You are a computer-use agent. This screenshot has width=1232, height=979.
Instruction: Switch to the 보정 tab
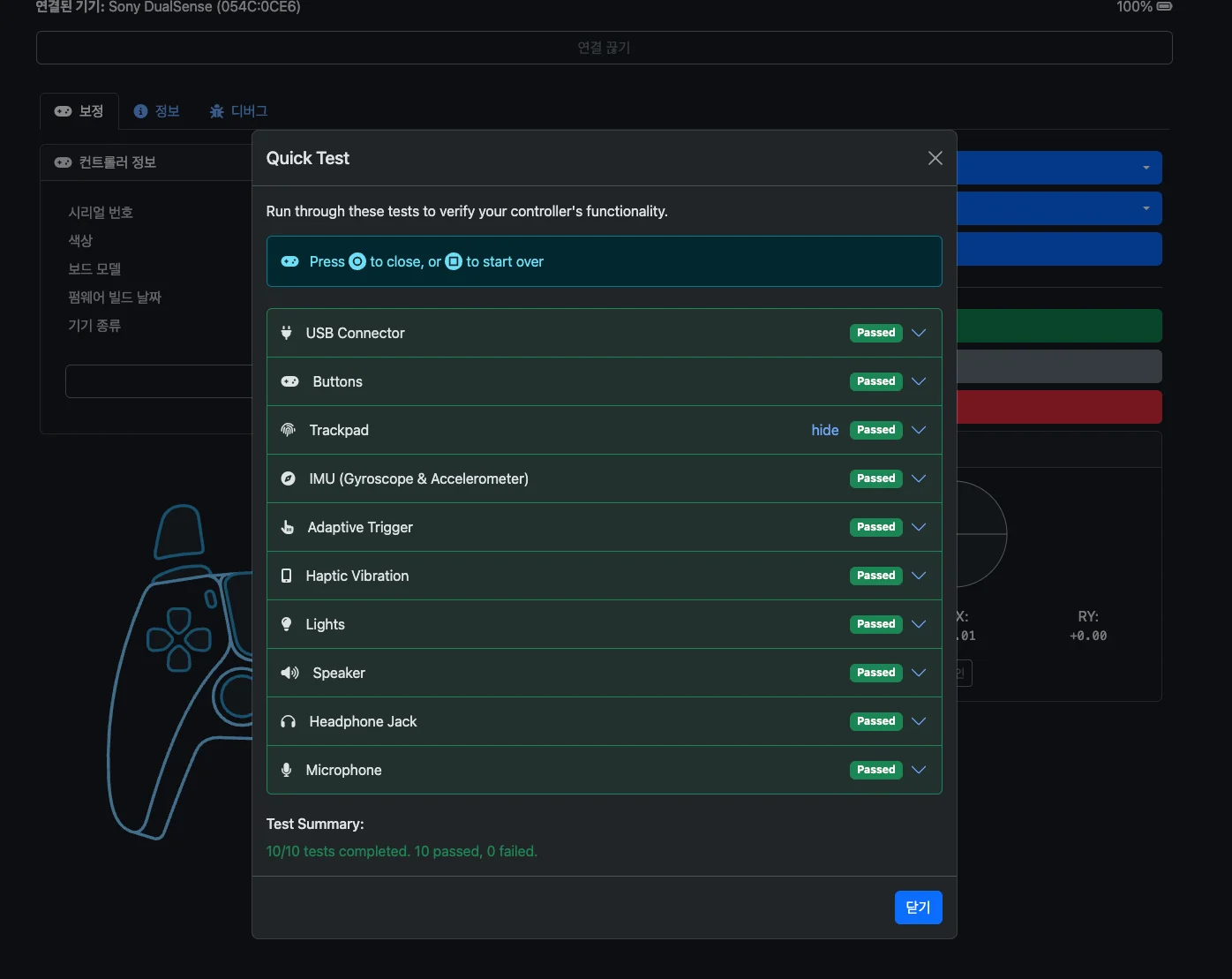(79, 111)
